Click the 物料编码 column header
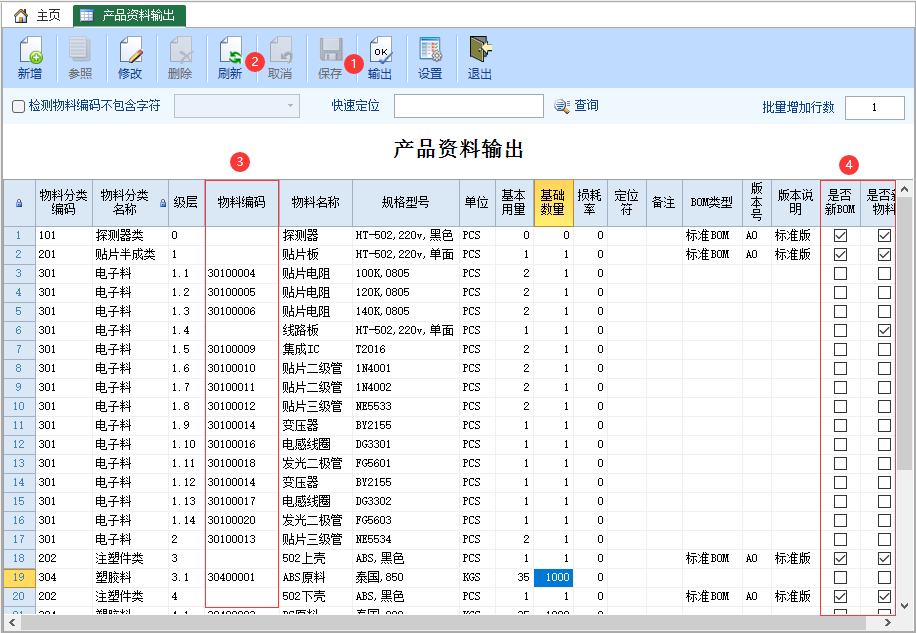This screenshot has width=916, height=633. click(241, 203)
